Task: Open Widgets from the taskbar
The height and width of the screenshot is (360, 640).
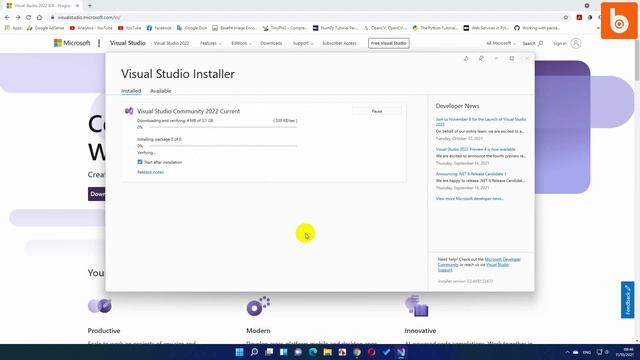Action: tap(284, 352)
